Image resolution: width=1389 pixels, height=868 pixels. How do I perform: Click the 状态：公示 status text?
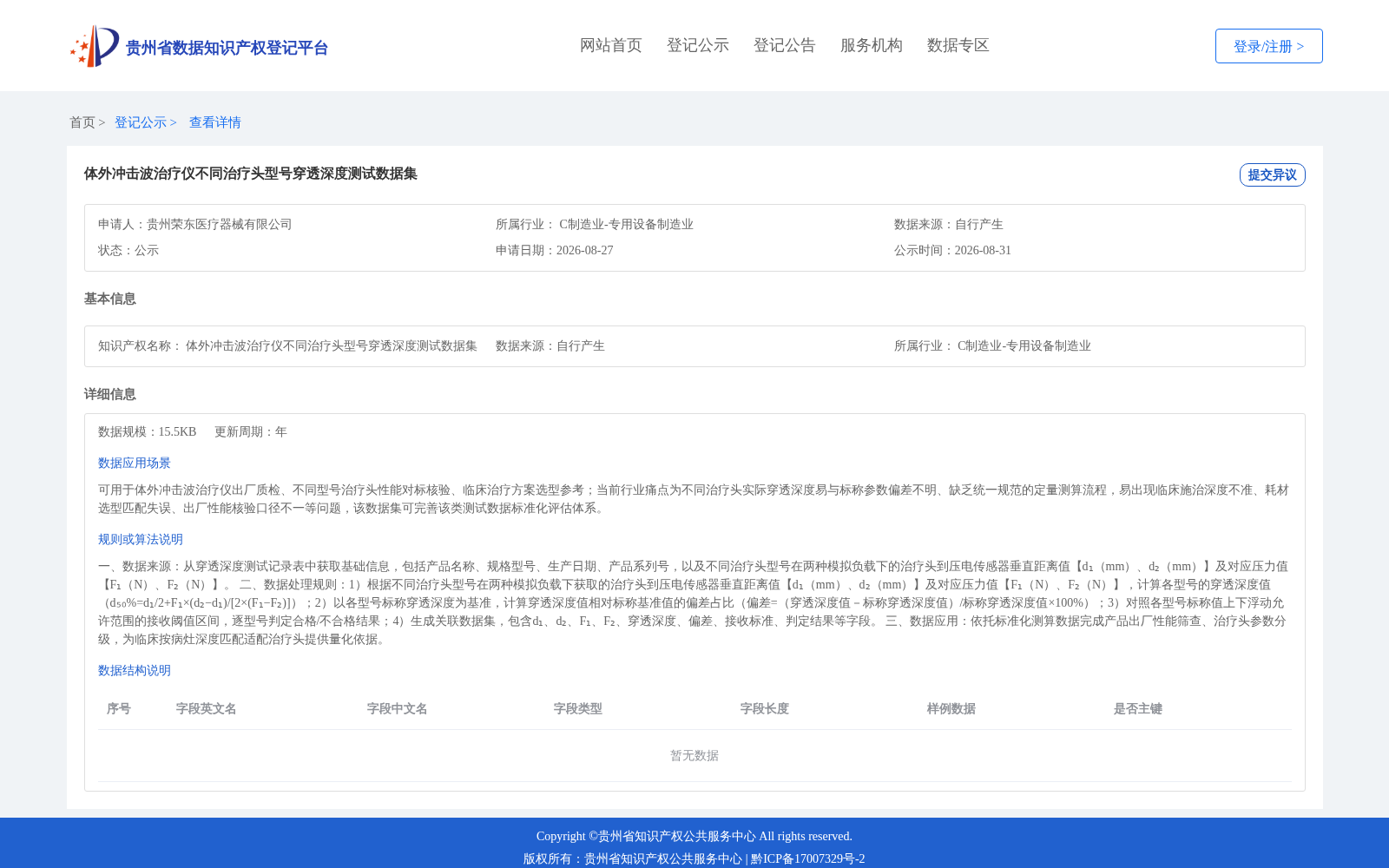click(128, 250)
